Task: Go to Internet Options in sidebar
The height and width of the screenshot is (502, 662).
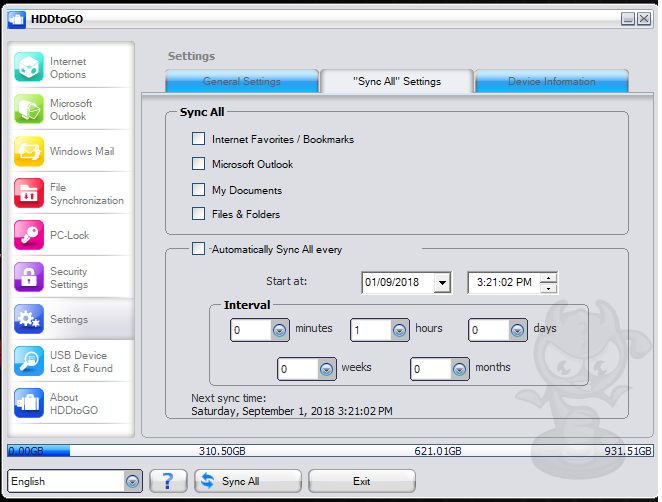Action: 68,68
